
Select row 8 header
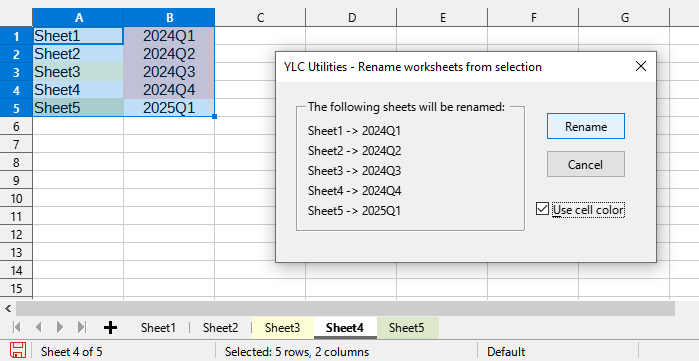pos(16,162)
